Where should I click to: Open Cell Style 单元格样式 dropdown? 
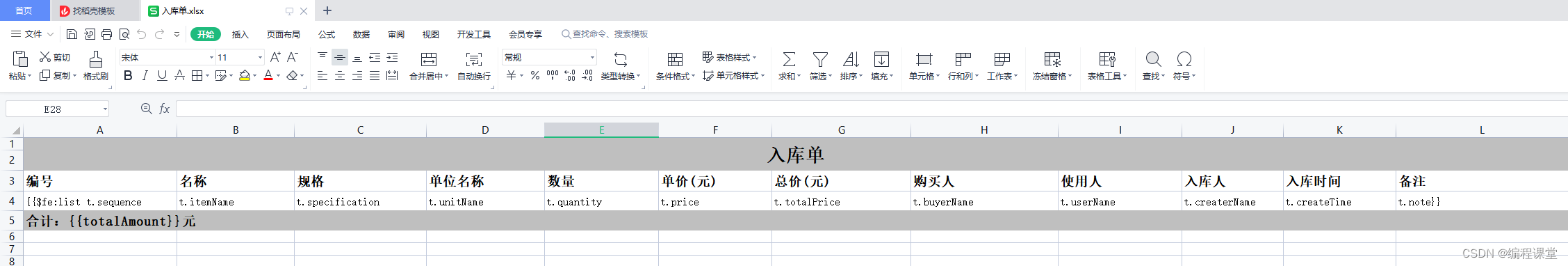(x=733, y=75)
